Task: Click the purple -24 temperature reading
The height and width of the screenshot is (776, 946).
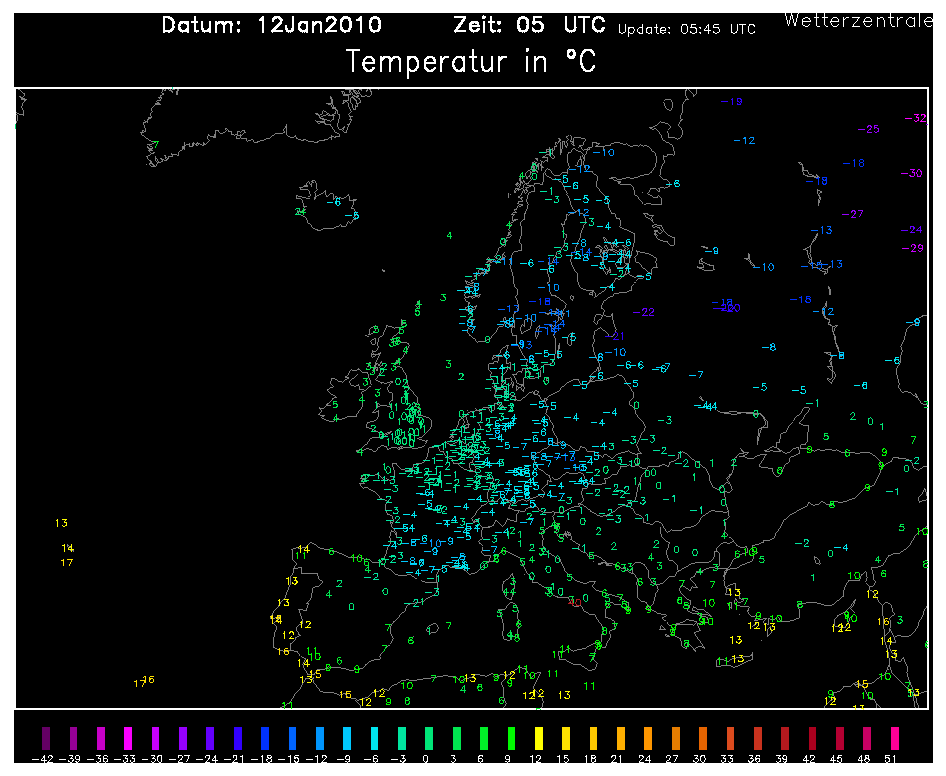Action: pyautogui.click(x=910, y=231)
